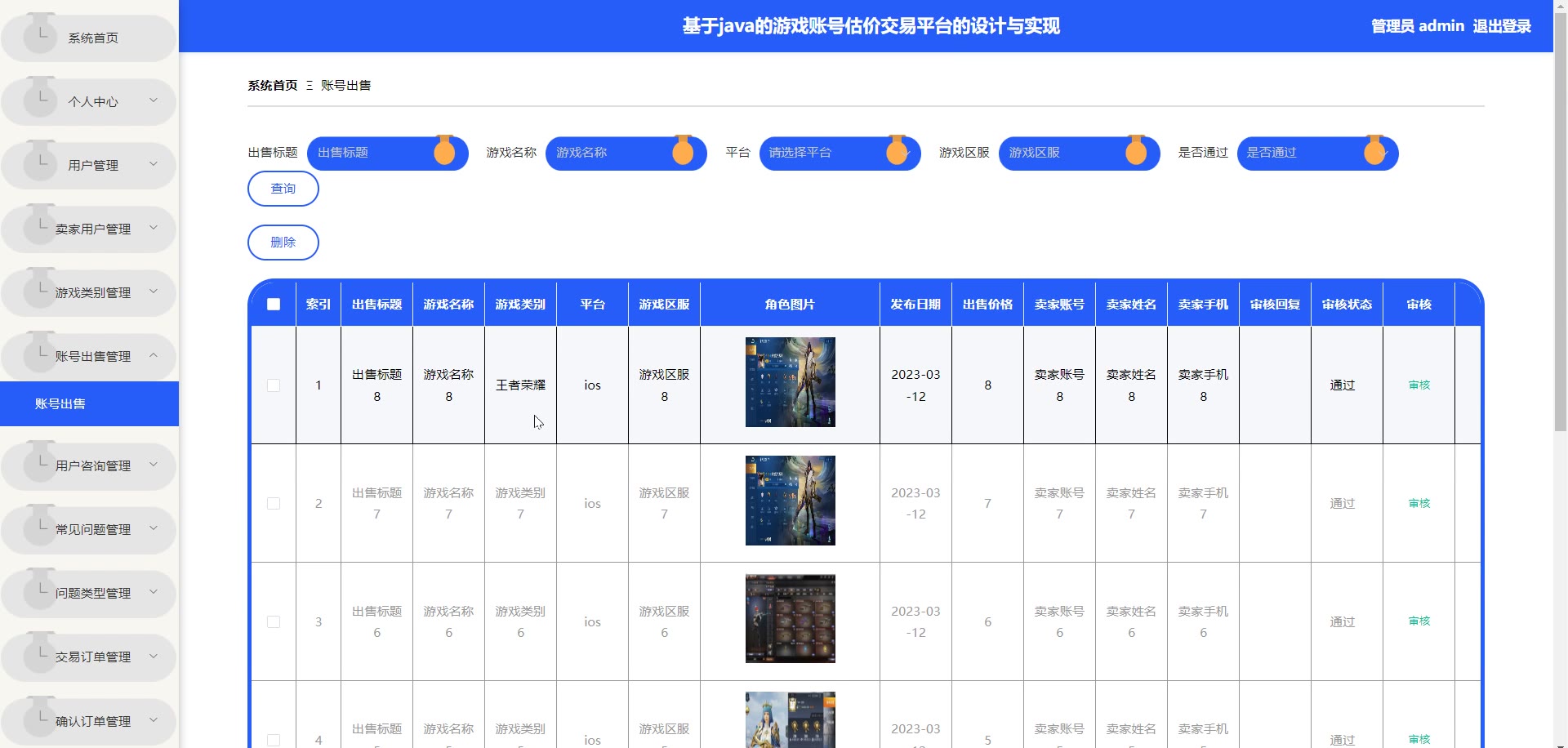Image resolution: width=1568 pixels, height=748 pixels.
Task: Check the checkbox for row index 3
Action: pyautogui.click(x=274, y=622)
